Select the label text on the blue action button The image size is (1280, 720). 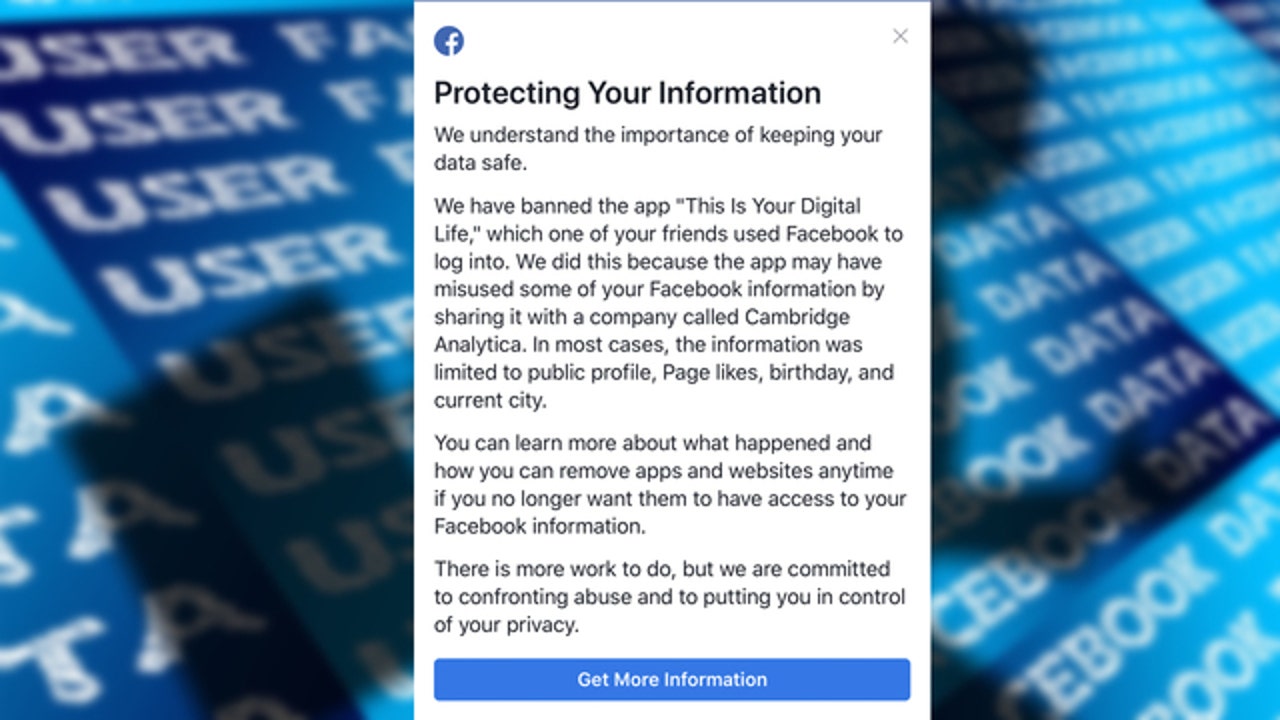[670, 679]
